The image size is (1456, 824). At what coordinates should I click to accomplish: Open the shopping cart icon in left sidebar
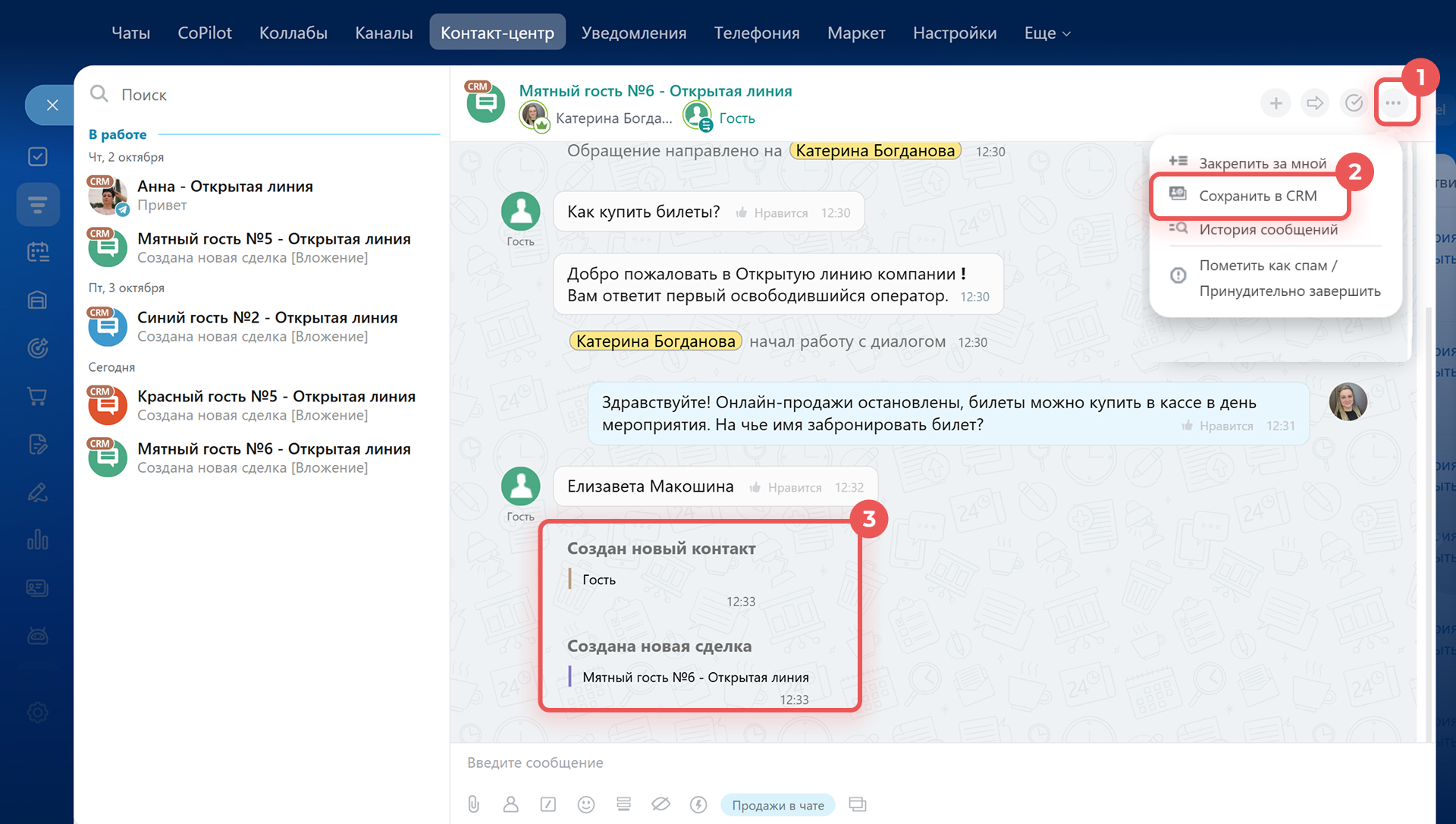click(37, 396)
